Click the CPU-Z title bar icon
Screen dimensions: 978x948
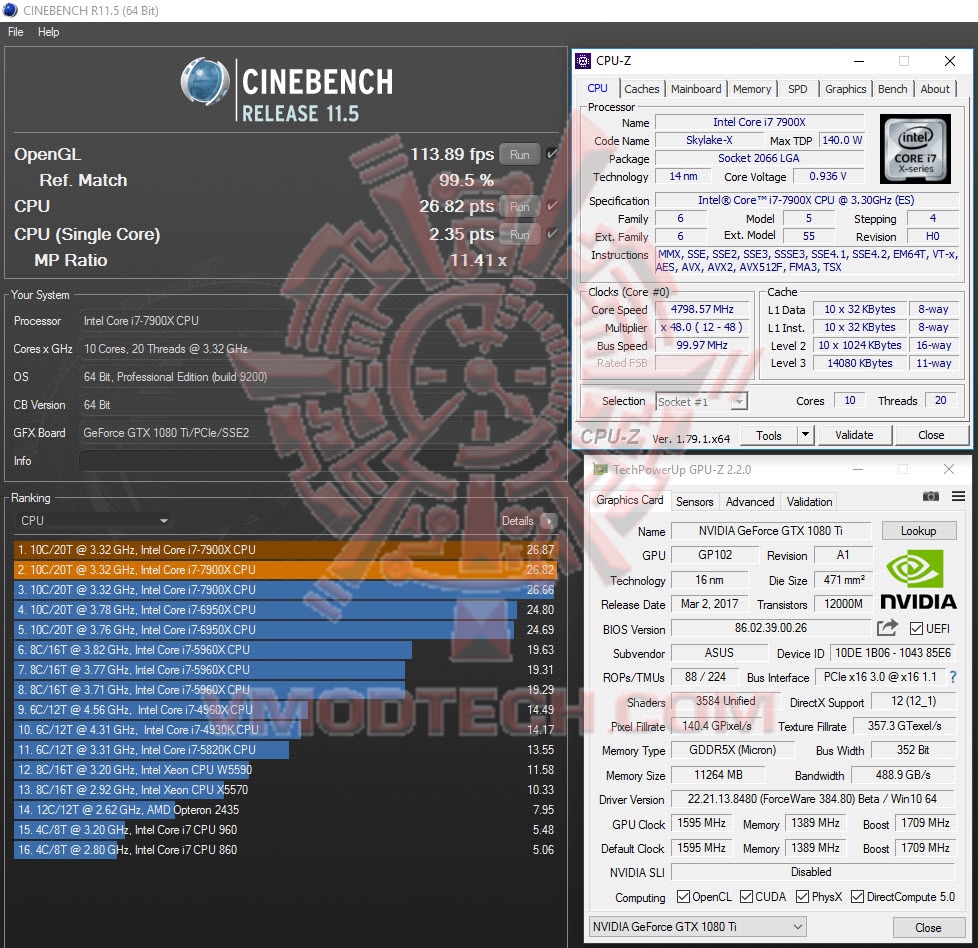tap(583, 60)
